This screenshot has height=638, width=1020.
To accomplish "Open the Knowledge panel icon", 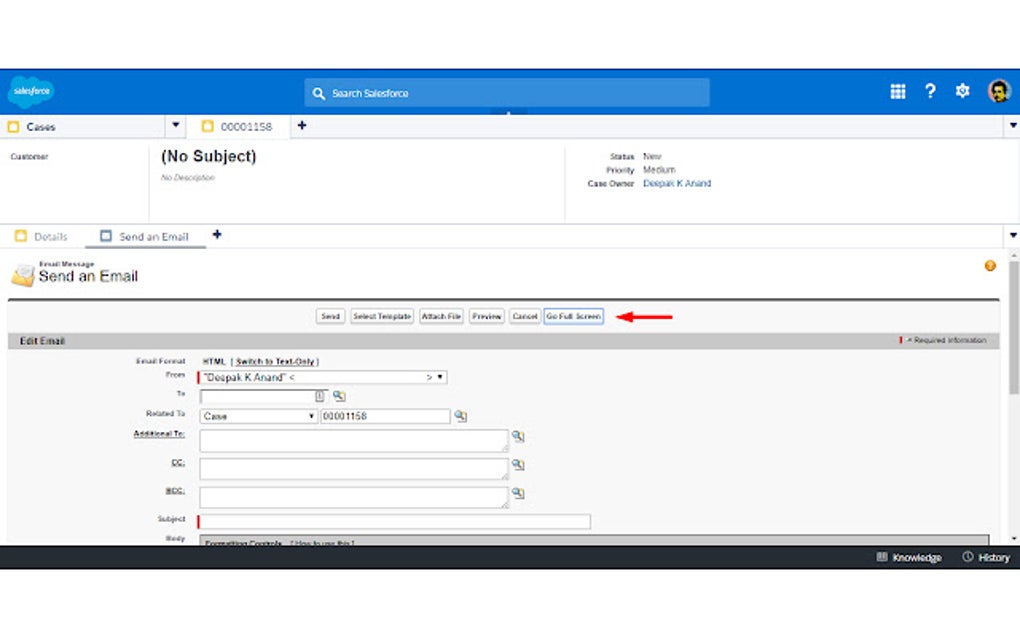I will pos(882,557).
